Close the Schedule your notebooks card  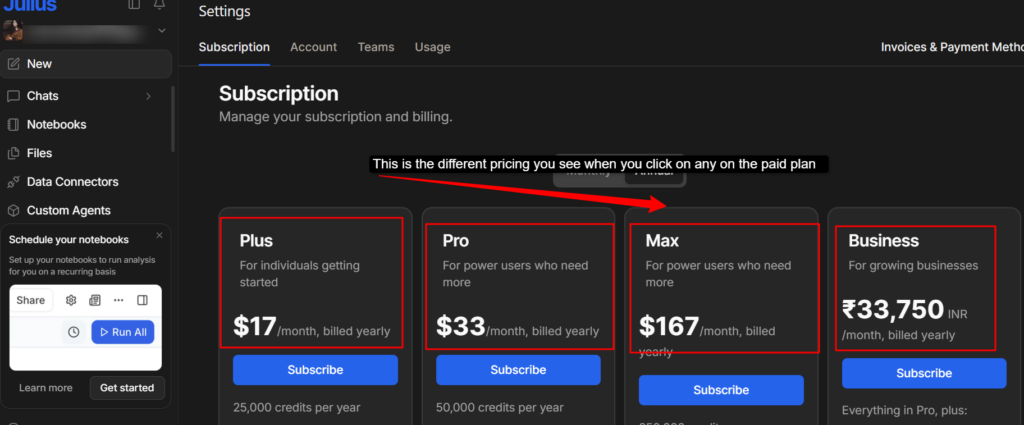click(x=159, y=235)
